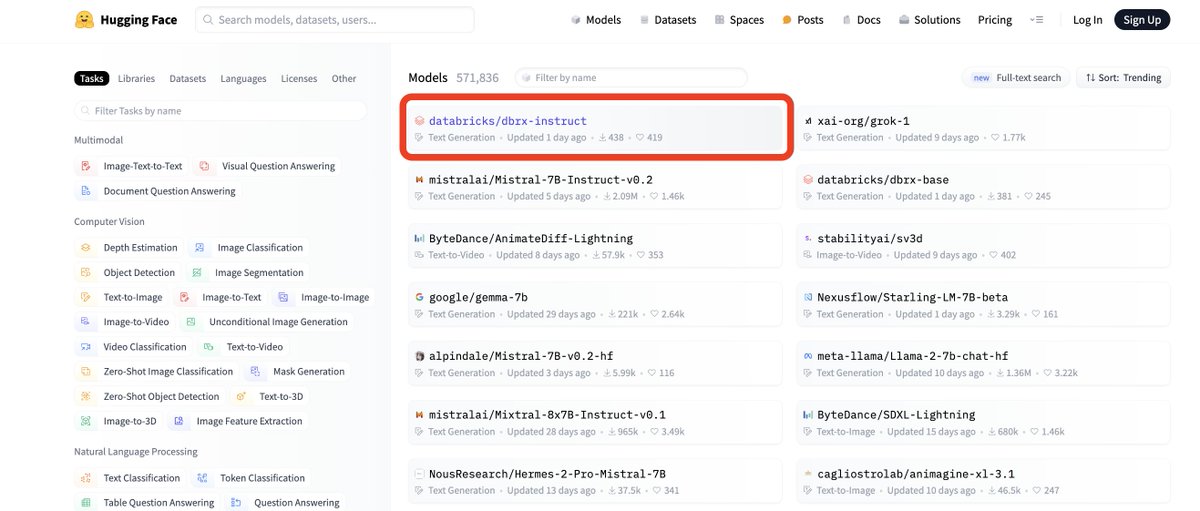
Task: Open the google/gemma-7b model
Action: 595,305
